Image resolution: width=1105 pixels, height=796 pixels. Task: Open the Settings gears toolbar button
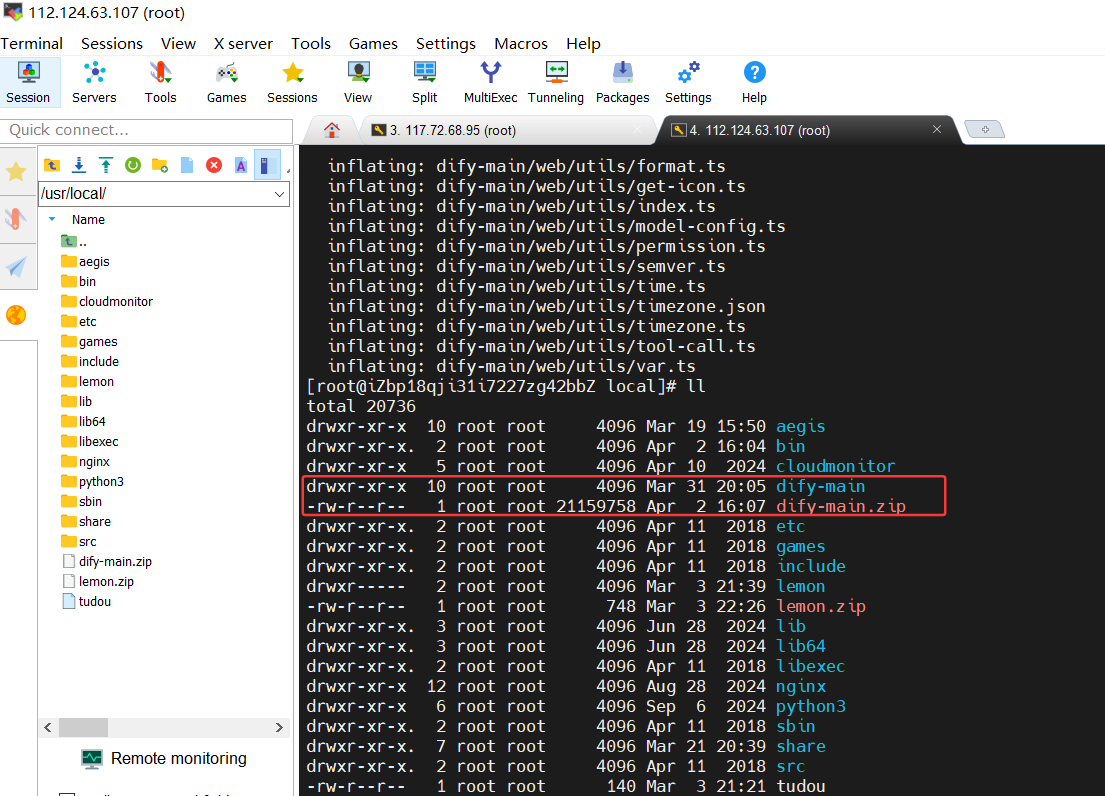(x=688, y=83)
